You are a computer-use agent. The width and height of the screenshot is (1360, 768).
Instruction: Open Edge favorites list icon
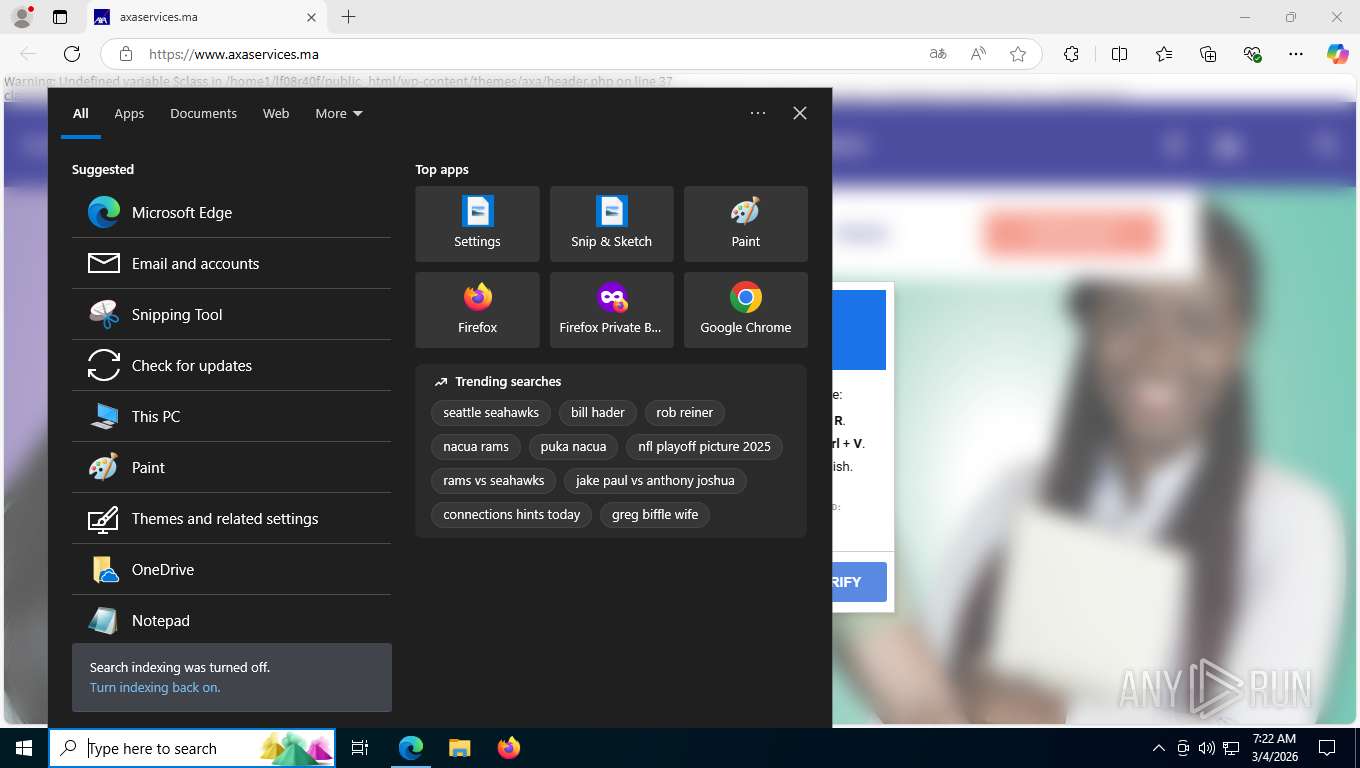(1164, 54)
